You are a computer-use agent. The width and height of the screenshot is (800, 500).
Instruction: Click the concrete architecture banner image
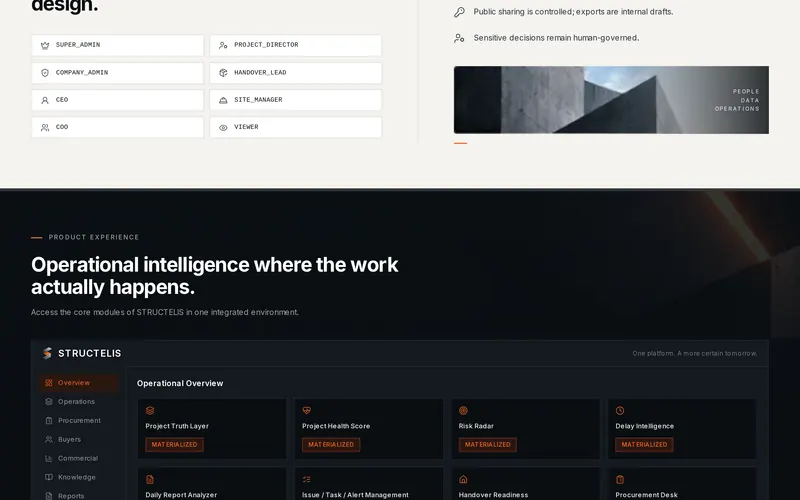pos(611,100)
